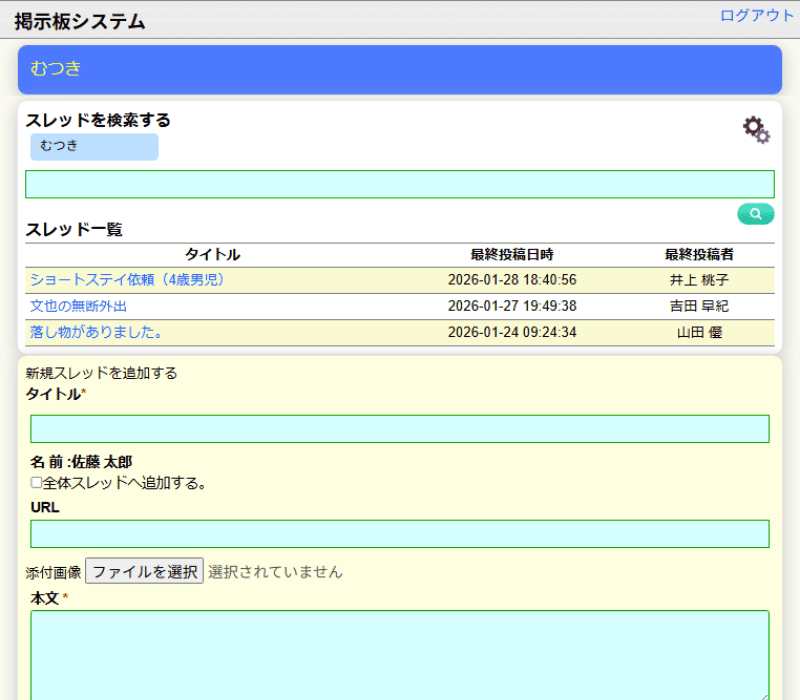The image size is (800, 700).
Task: Click the 最終投稿日時 column header
Action: tap(512, 255)
